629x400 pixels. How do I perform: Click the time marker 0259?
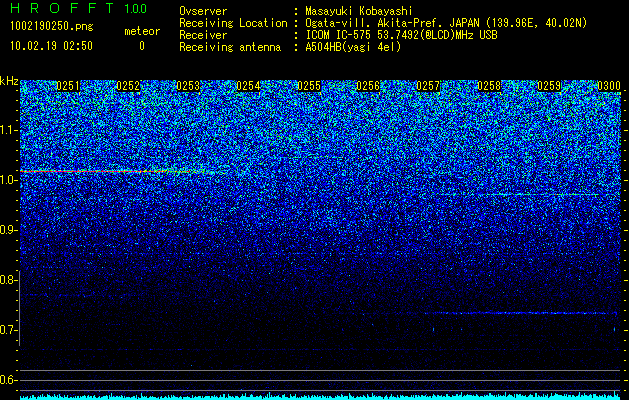549,86
